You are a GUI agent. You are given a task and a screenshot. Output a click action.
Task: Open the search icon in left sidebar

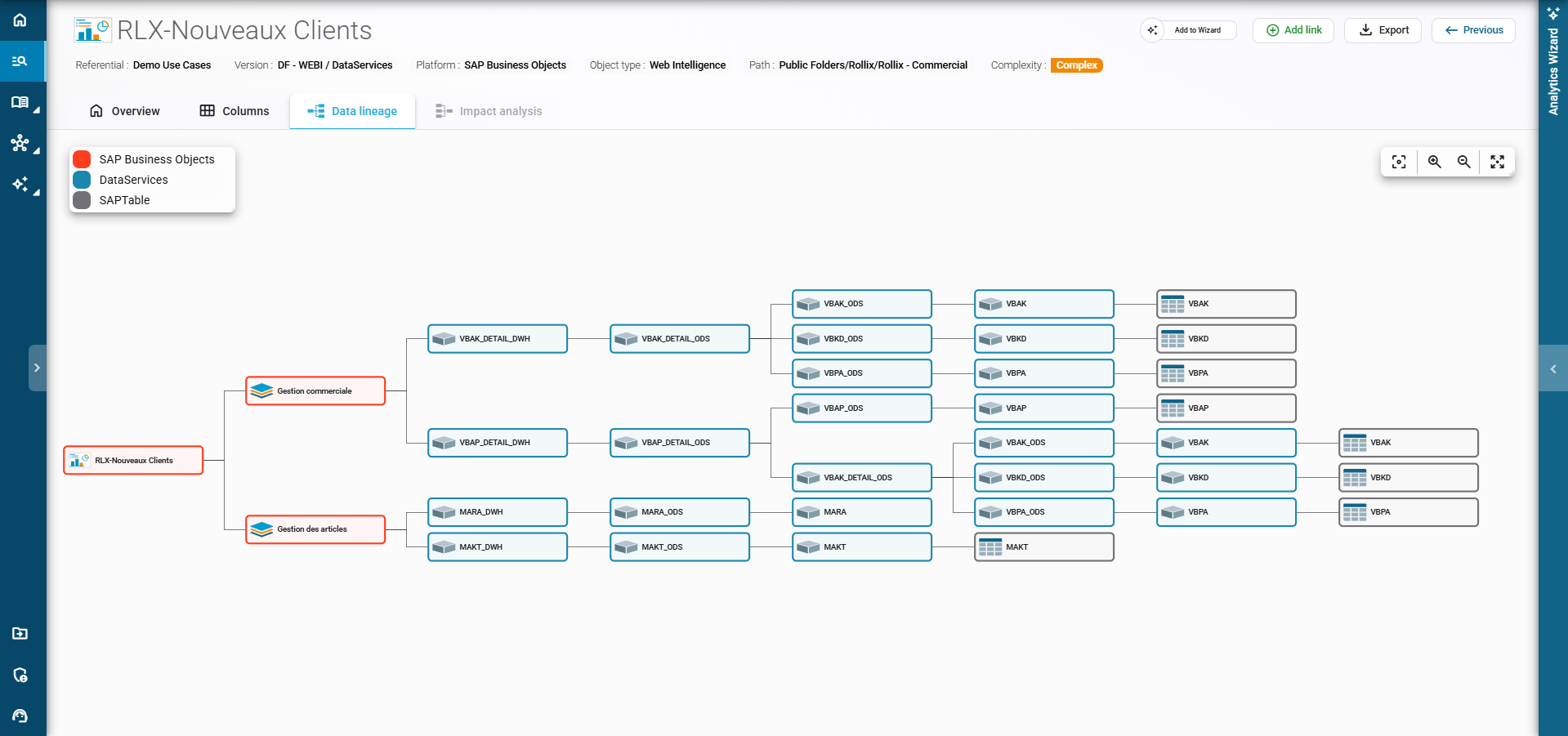tap(20, 61)
